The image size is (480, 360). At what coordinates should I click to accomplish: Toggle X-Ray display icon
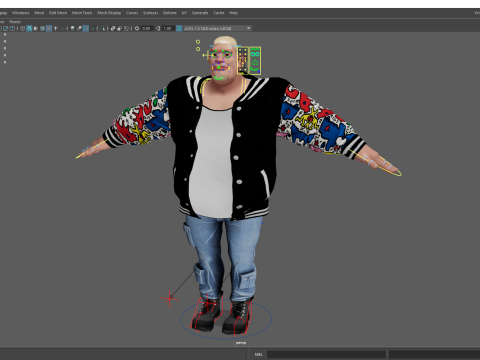(x=113, y=28)
